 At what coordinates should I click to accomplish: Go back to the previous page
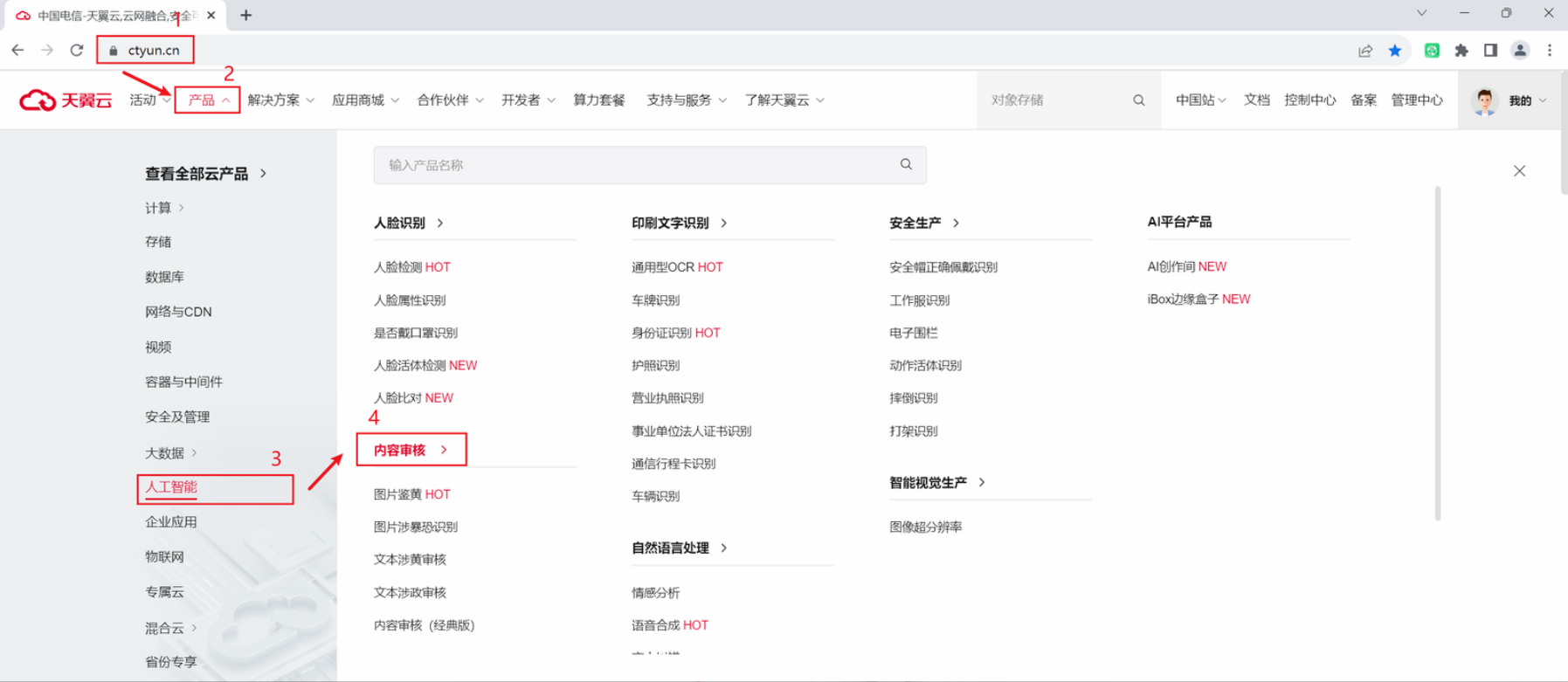coord(17,51)
